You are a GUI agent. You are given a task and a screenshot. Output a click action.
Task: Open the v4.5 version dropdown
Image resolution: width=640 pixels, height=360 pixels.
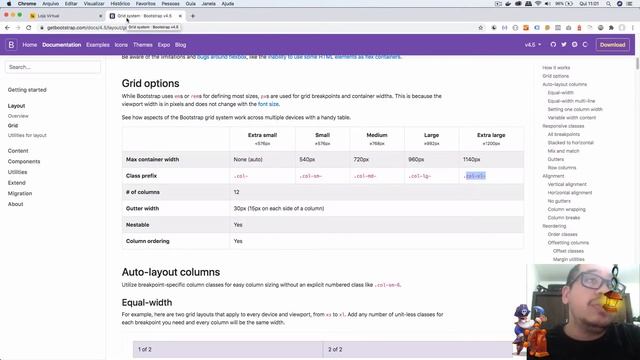[x=533, y=44]
